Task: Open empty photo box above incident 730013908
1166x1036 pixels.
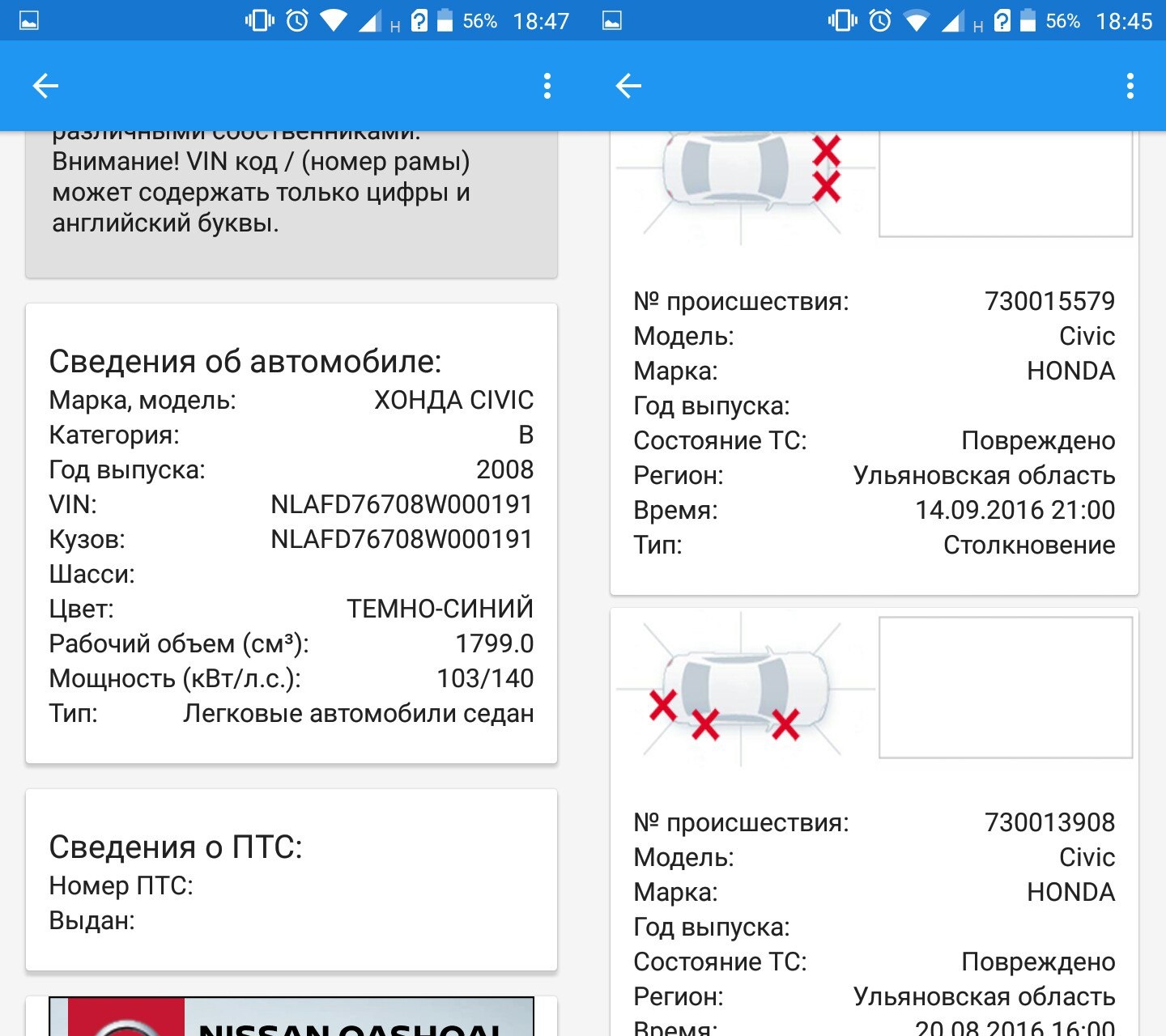Action: [1006, 688]
